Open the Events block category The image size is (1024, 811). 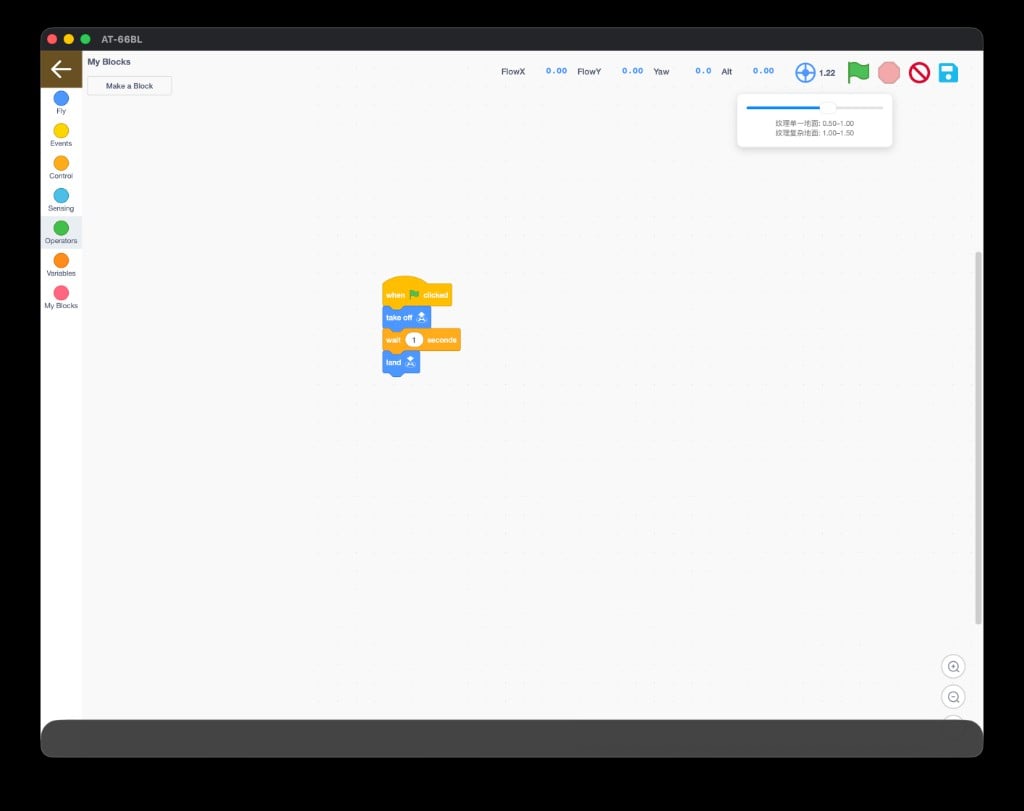click(x=61, y=135)
